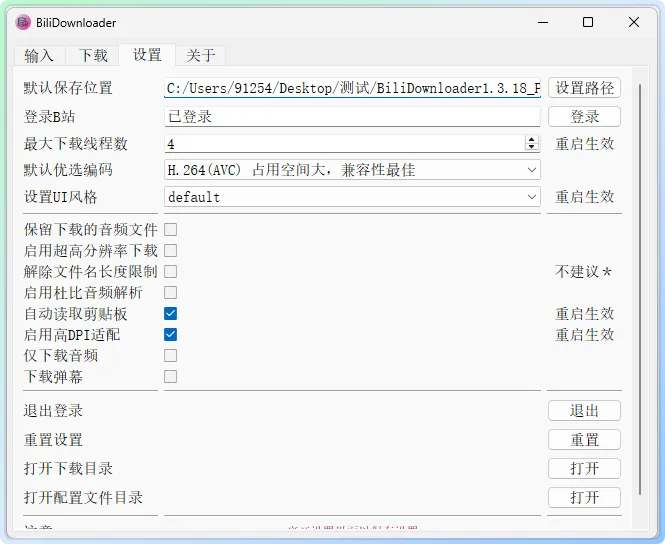Screen dimensions: 665x544
Task: Click the 登录 button
Action: 584,117
